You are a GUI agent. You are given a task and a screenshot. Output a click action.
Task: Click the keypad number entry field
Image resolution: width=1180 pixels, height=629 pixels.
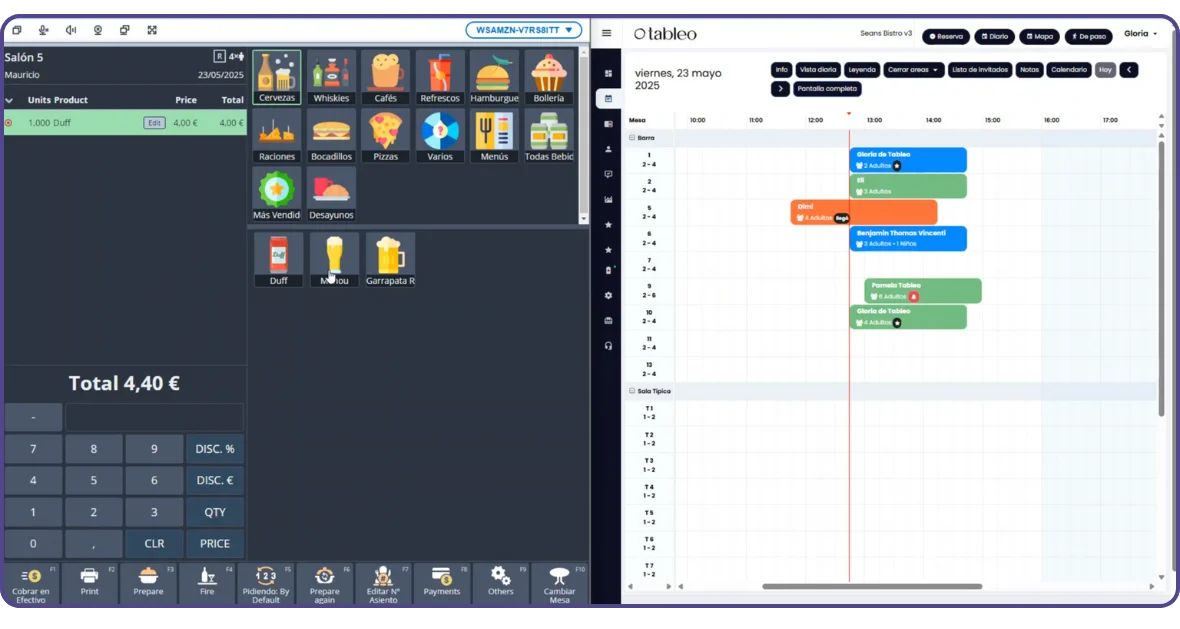pyautogui.click(x=154, y=417)
